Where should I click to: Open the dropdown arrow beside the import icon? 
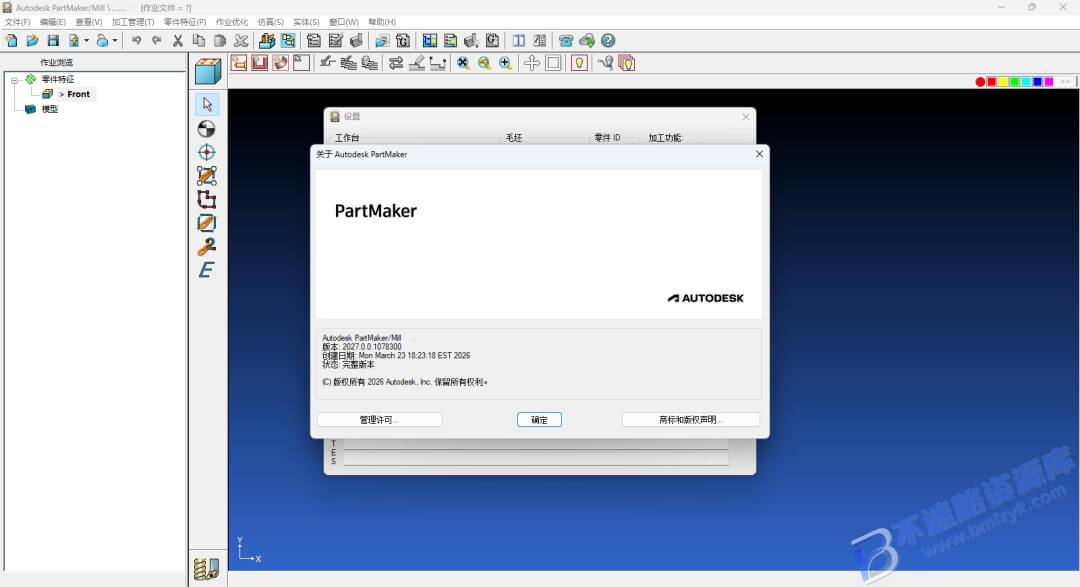click(x=87, y=41)
